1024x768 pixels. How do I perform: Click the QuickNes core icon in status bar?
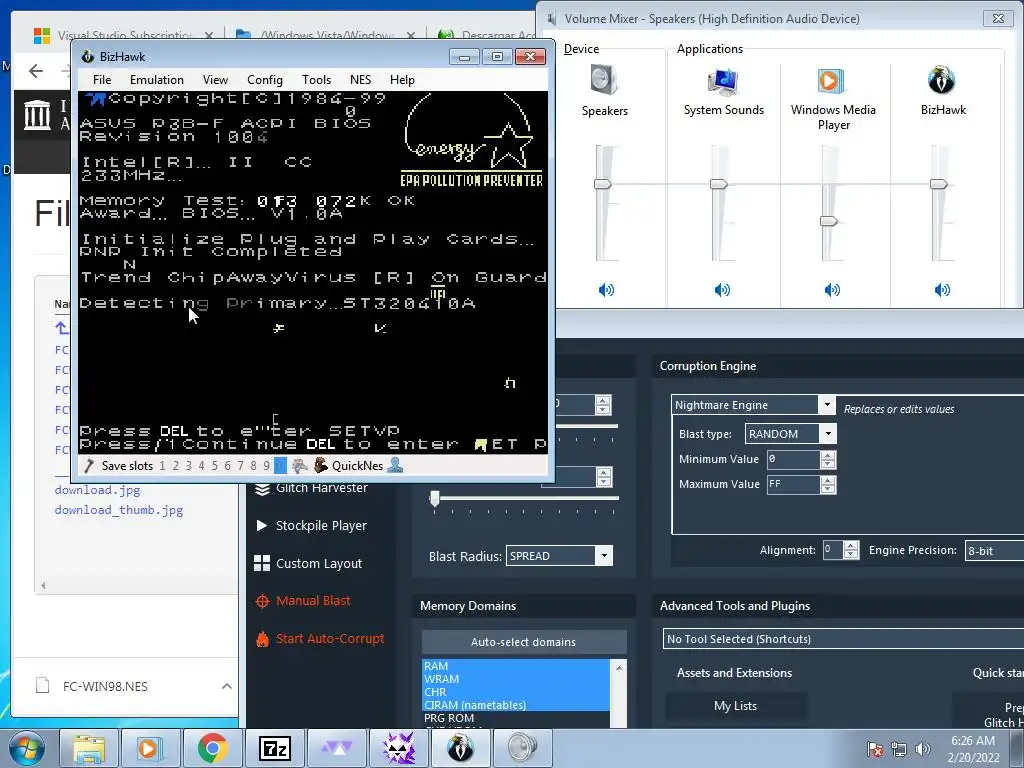(x=321, y=465)
